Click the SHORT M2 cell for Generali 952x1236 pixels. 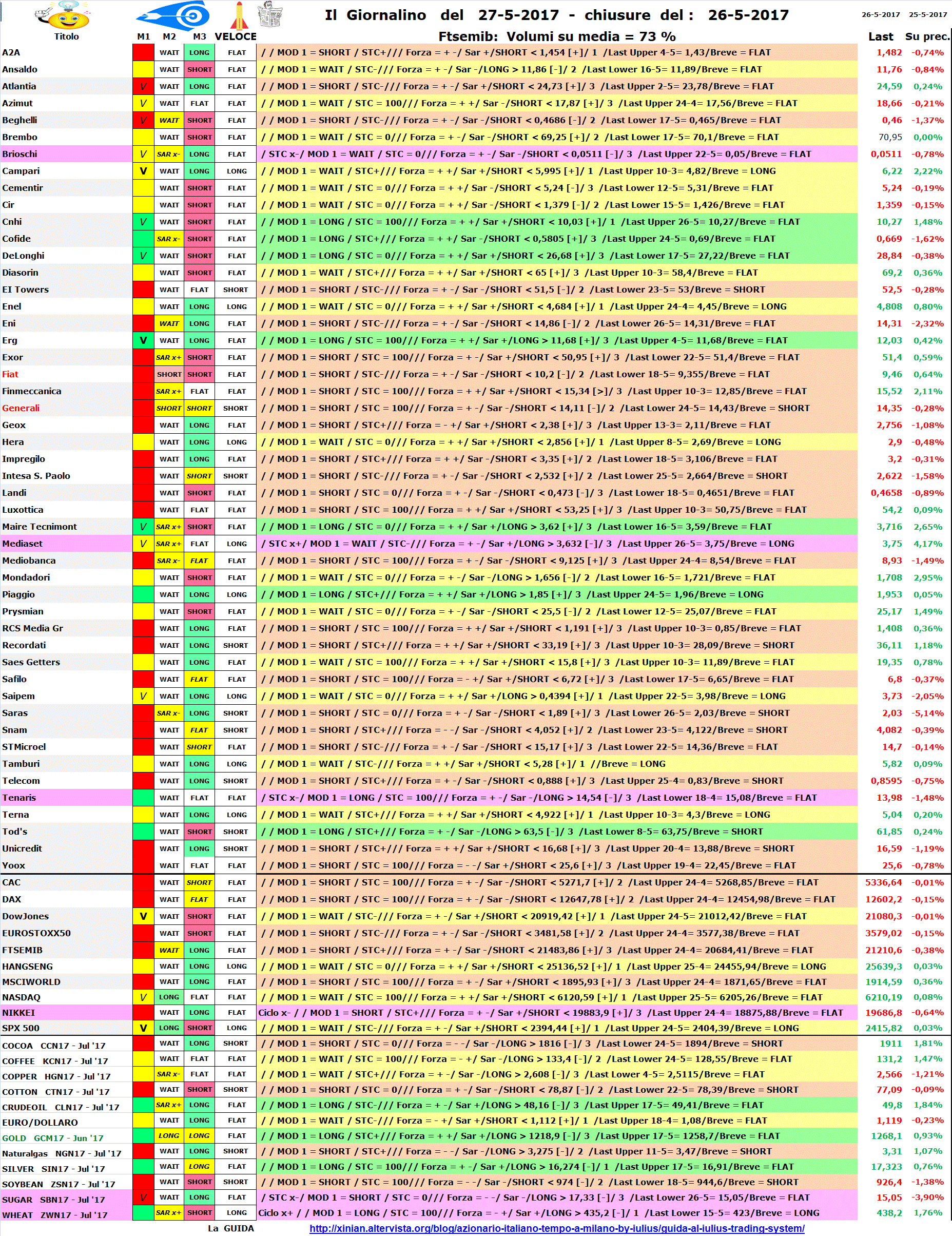tap(169, 408)
